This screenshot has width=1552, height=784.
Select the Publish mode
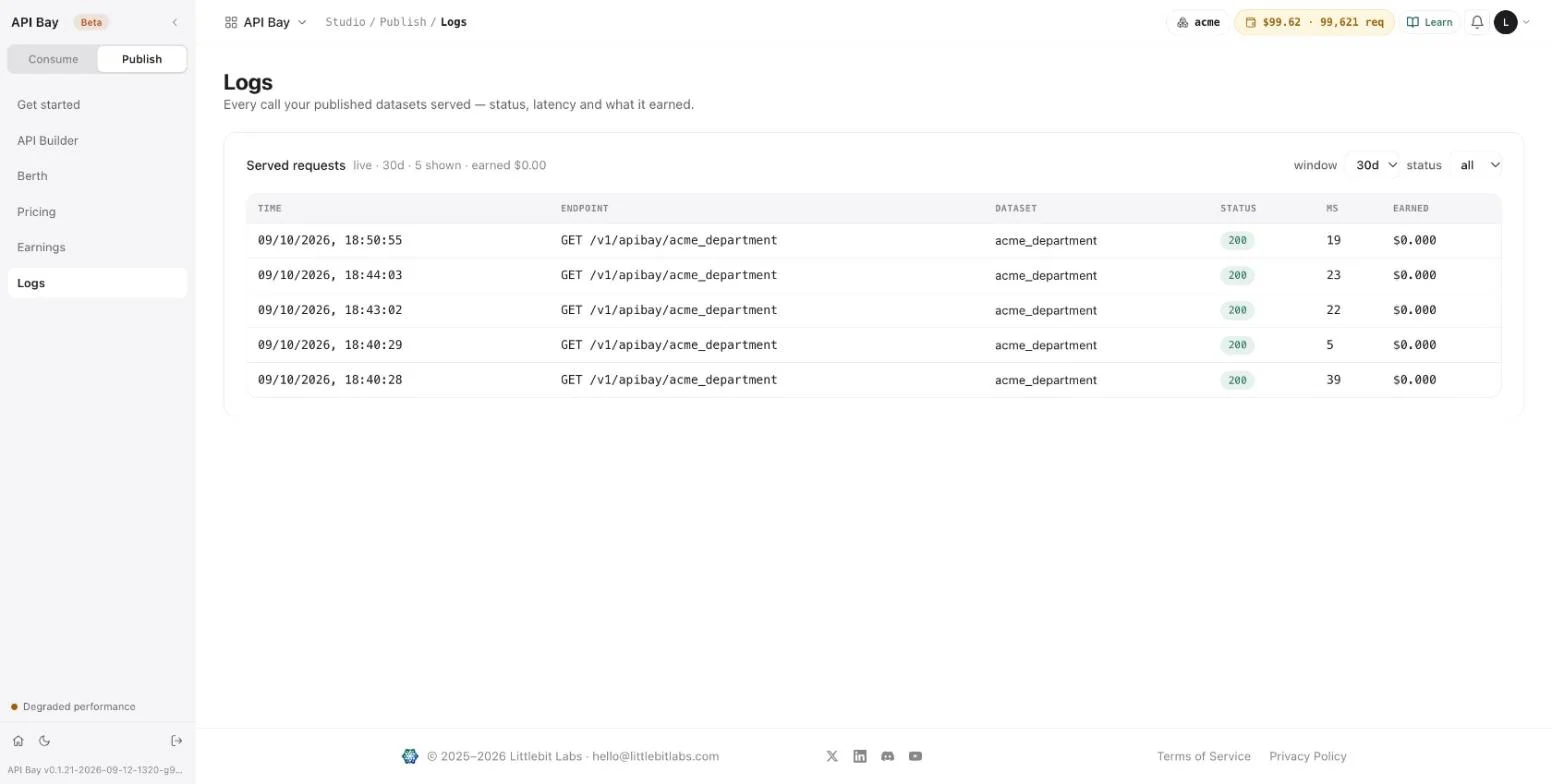point(142,59)
